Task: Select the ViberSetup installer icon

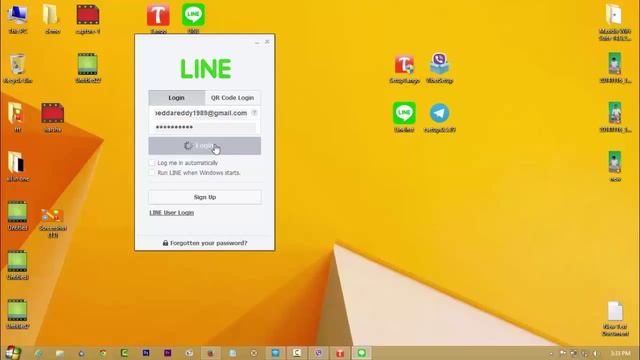Action: (x=439, y=68)
